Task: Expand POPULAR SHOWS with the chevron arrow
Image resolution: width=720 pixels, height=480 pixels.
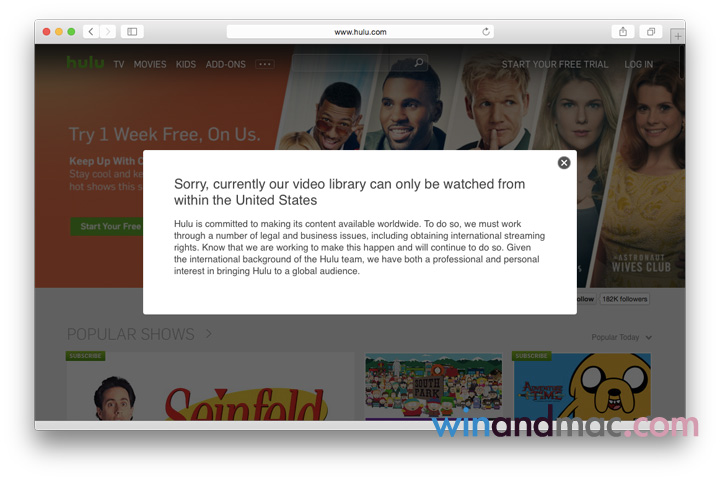Action: [209, 333]
